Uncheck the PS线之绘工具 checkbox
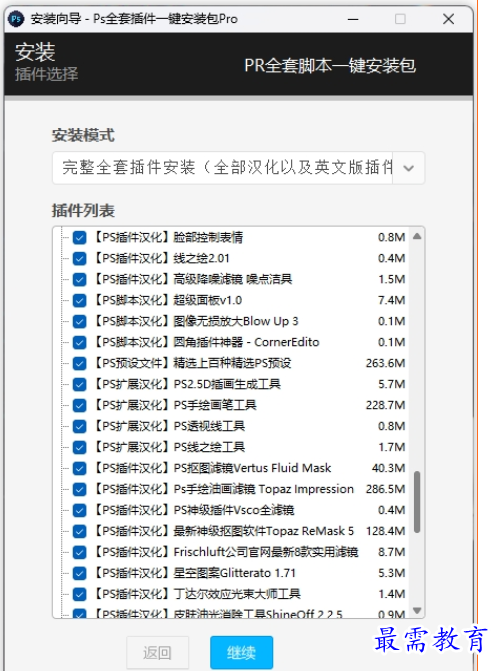The height and width of the screenshot is (671, 496). point(80,447)
